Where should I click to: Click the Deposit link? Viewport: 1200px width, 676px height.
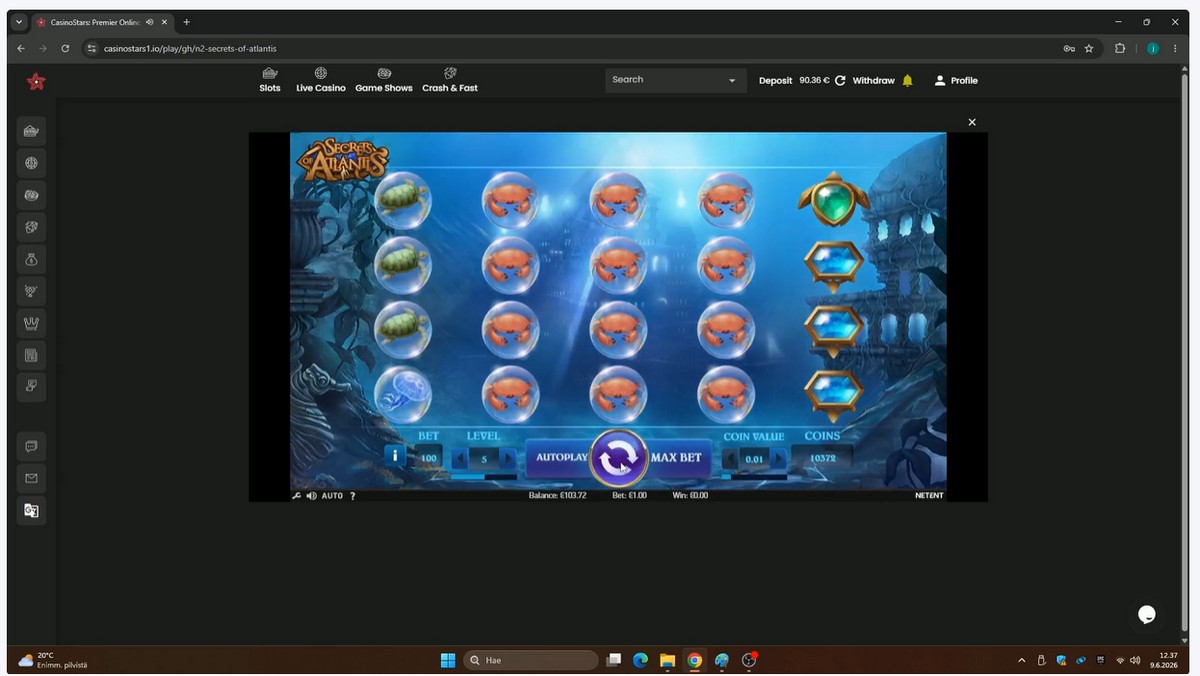776,80
